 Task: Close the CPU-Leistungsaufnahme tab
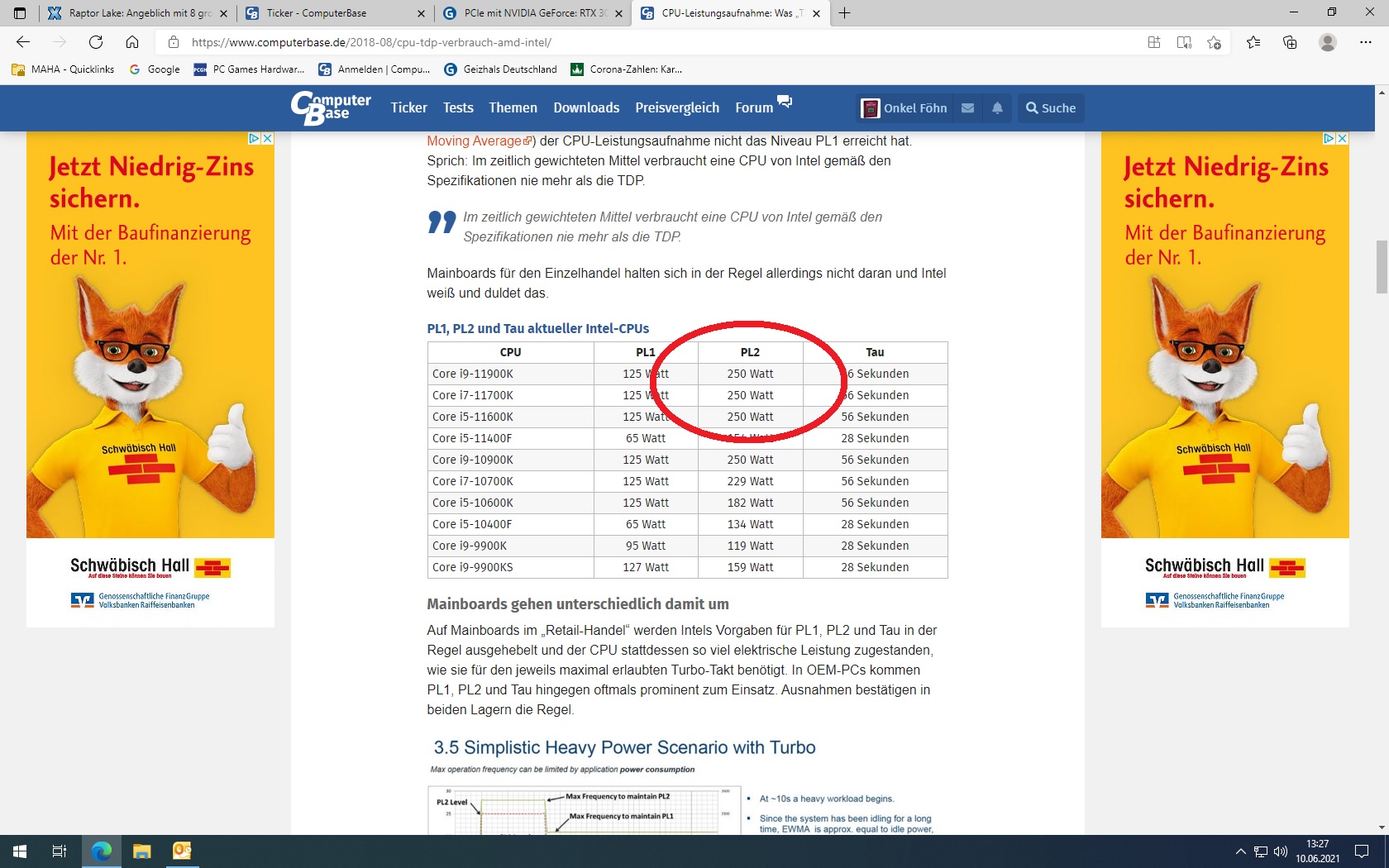point(817,13)
